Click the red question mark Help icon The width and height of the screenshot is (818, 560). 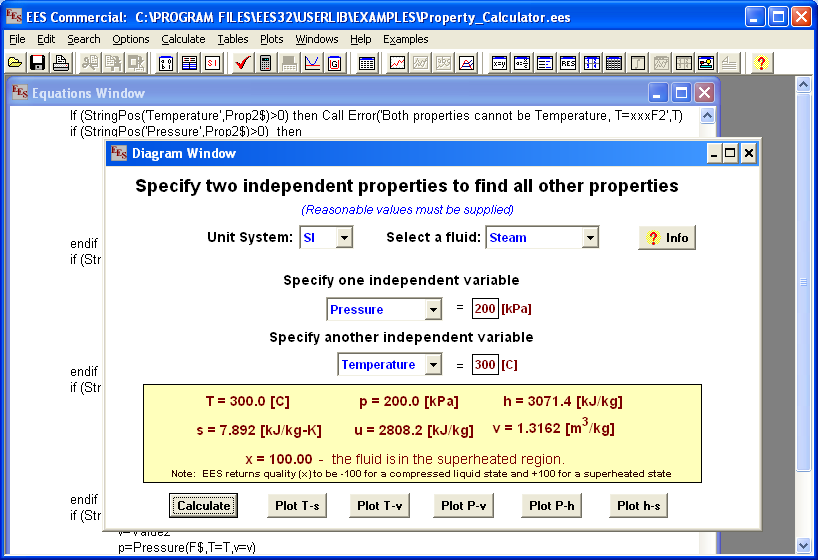761,63
